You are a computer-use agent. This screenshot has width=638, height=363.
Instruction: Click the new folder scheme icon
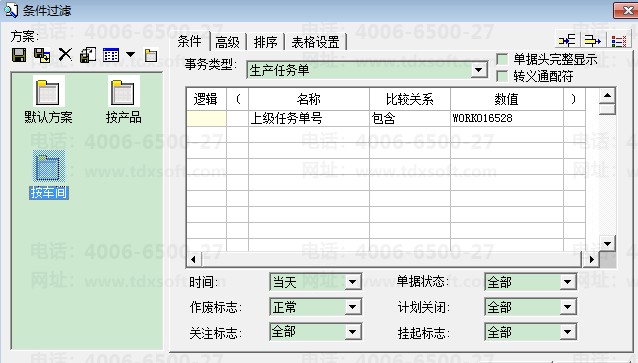[151, 55]
